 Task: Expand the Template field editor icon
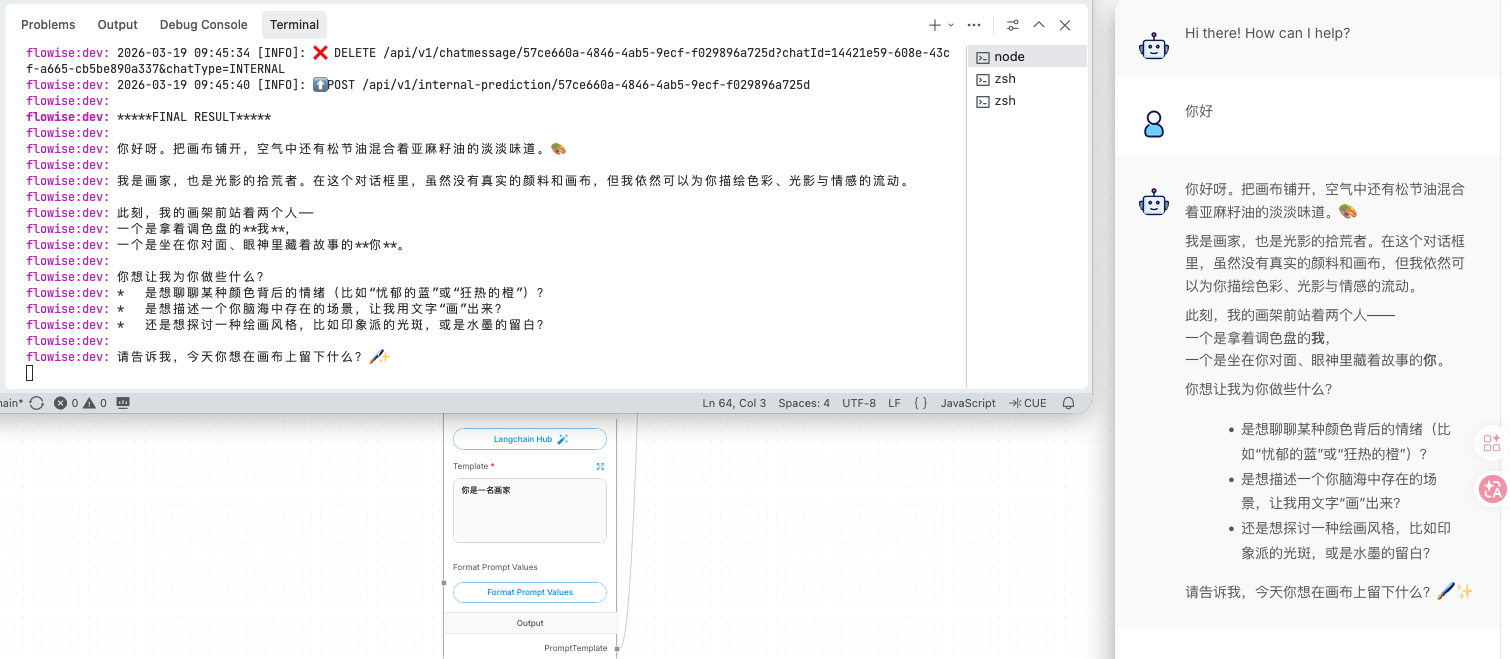pos(600,466)
